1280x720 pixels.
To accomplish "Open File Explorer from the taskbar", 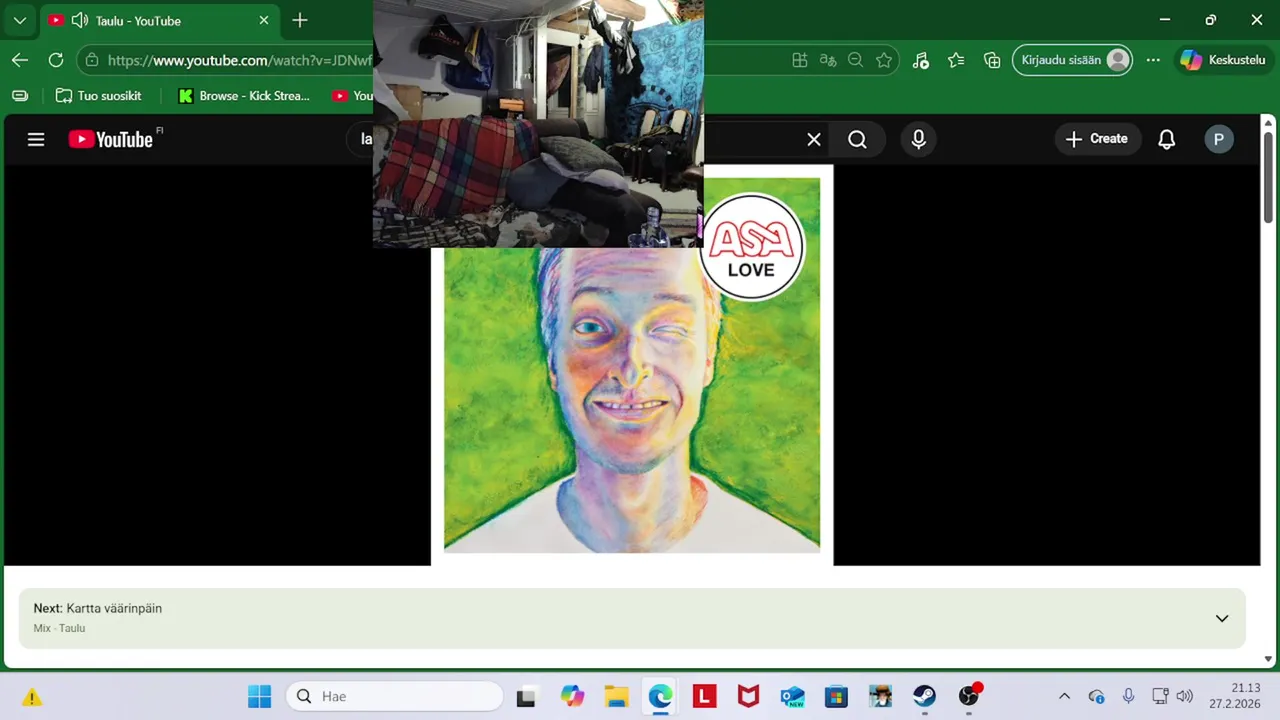I will tap(616, 696).
